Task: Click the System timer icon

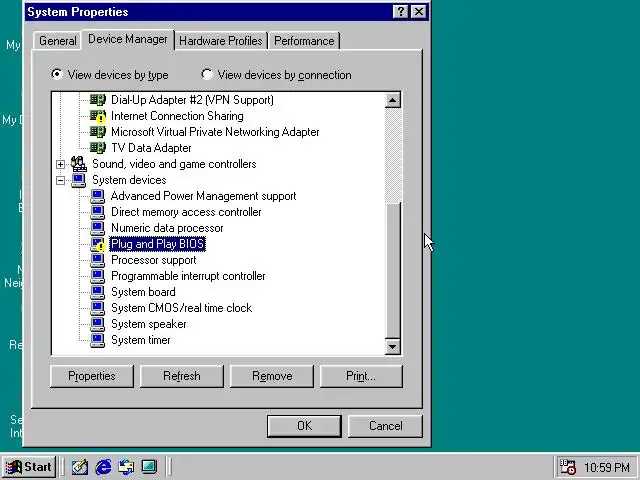Action: [x=98, y=340]
